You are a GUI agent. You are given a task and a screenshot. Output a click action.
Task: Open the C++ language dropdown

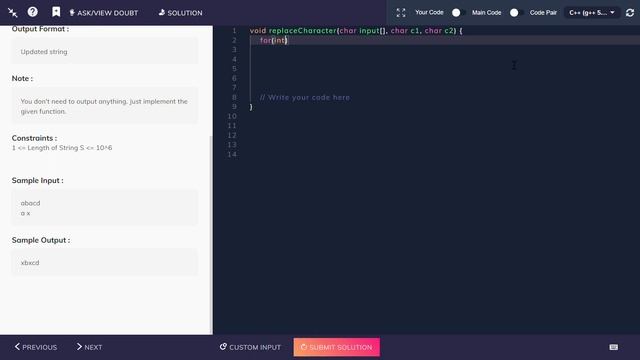pos(592,13)
